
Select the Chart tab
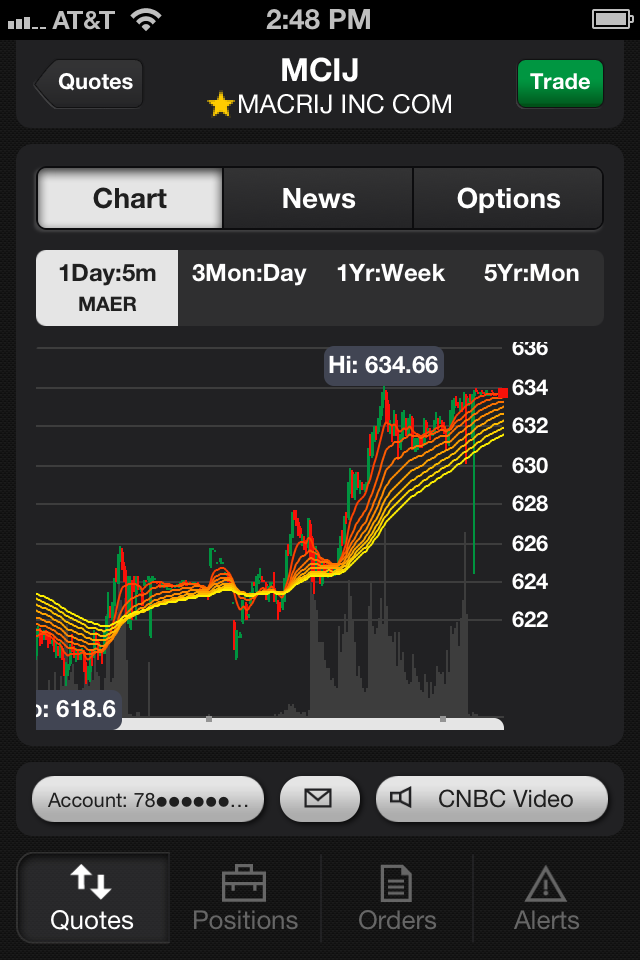[x=130, y=198]
